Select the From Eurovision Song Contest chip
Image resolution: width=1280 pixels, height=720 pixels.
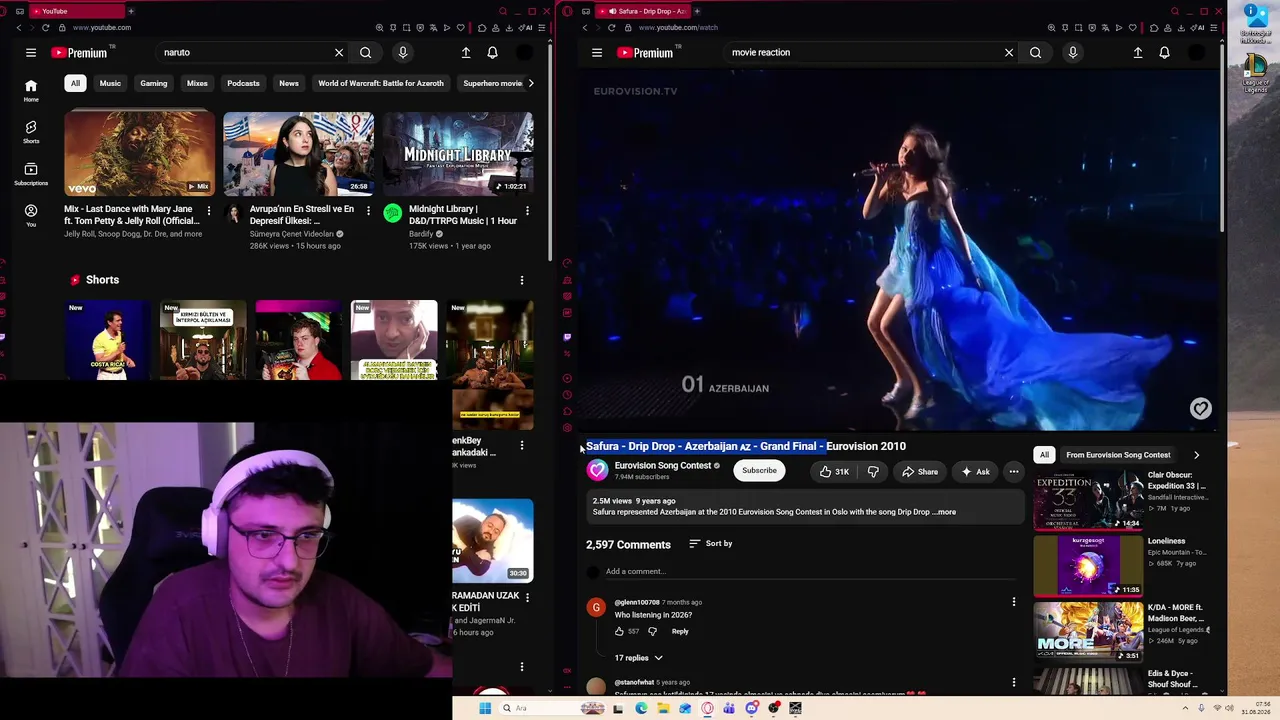tap(1118, 455)
